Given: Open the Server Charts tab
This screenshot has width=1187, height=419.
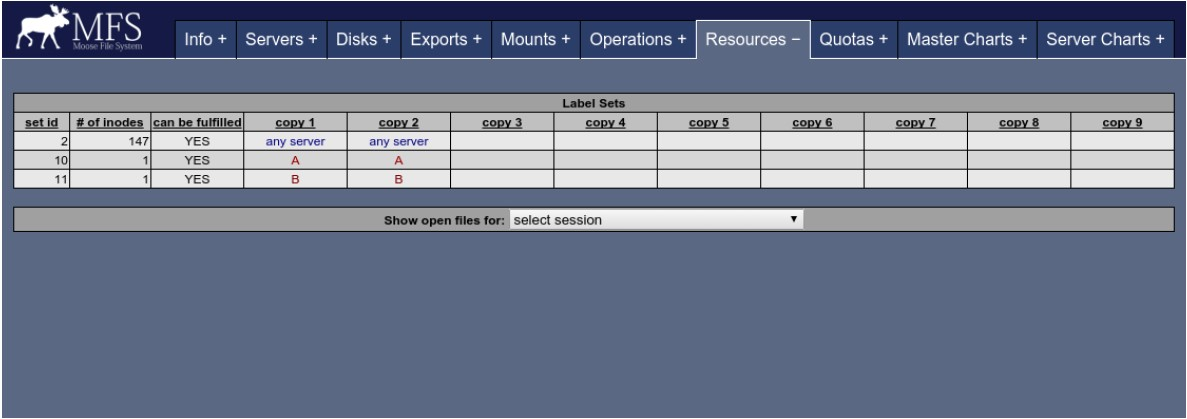Looking at the screenshot, I should pyautogui.click(x=1105, y=39).
